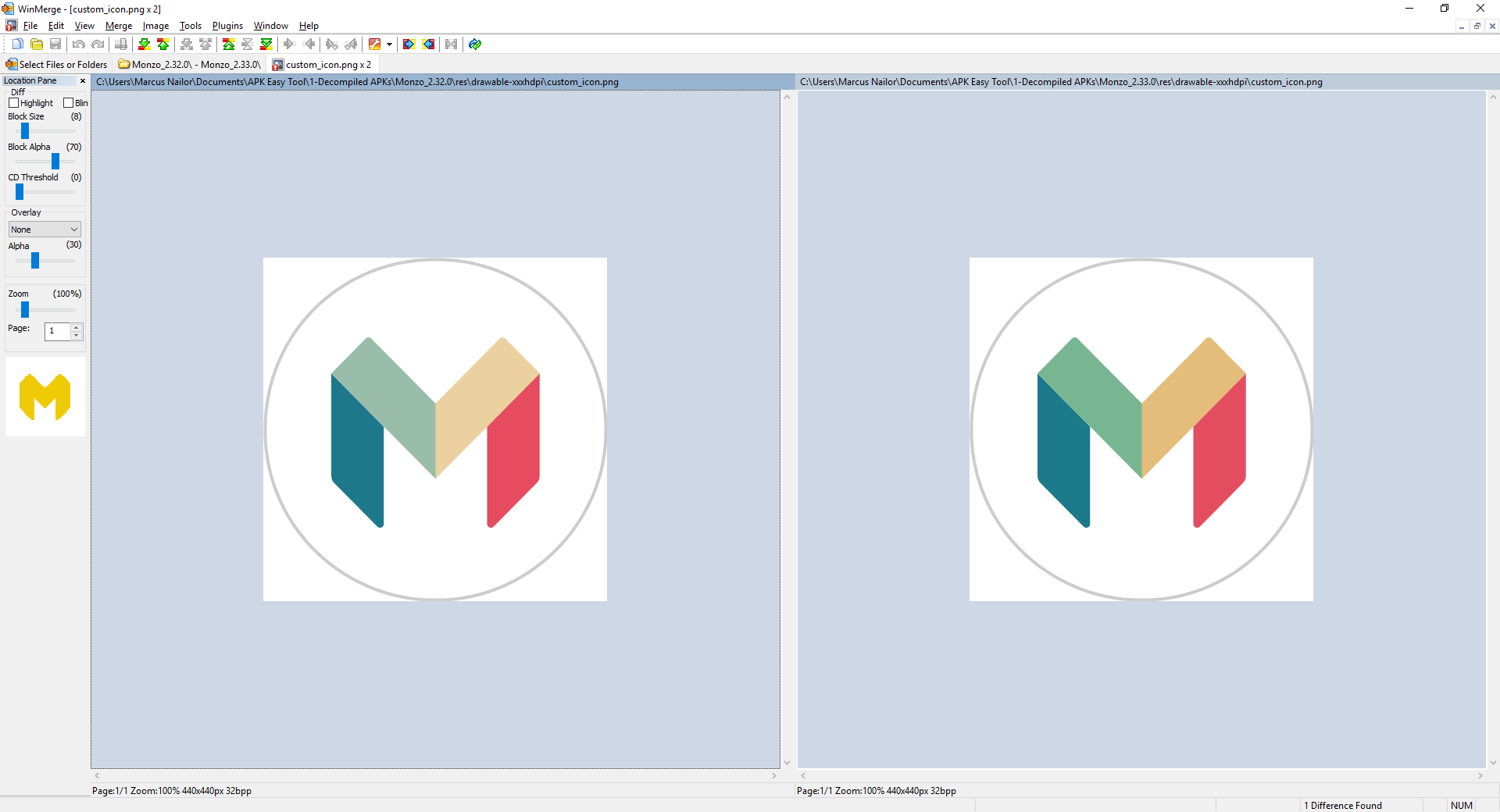1500x812 pixels.
Task: Click the Block Size slider handle
Action: pos(25,130)
